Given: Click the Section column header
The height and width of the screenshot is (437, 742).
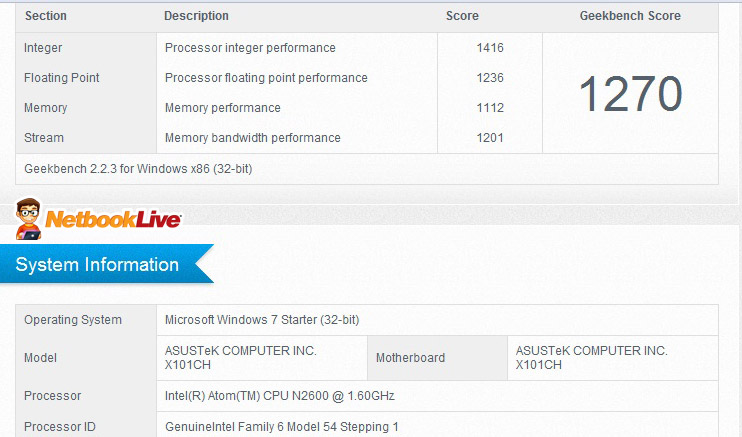Looking at the screenshot, I should click(x=46, y=16).
